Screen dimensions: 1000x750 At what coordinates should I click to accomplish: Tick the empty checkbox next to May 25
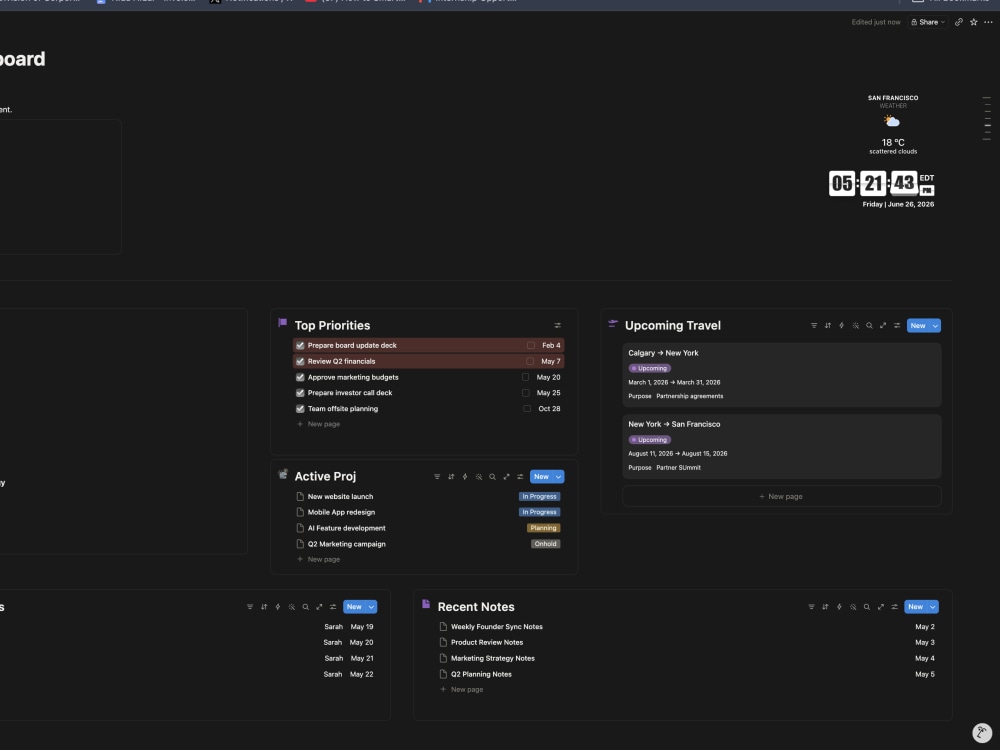coord(526,393)
